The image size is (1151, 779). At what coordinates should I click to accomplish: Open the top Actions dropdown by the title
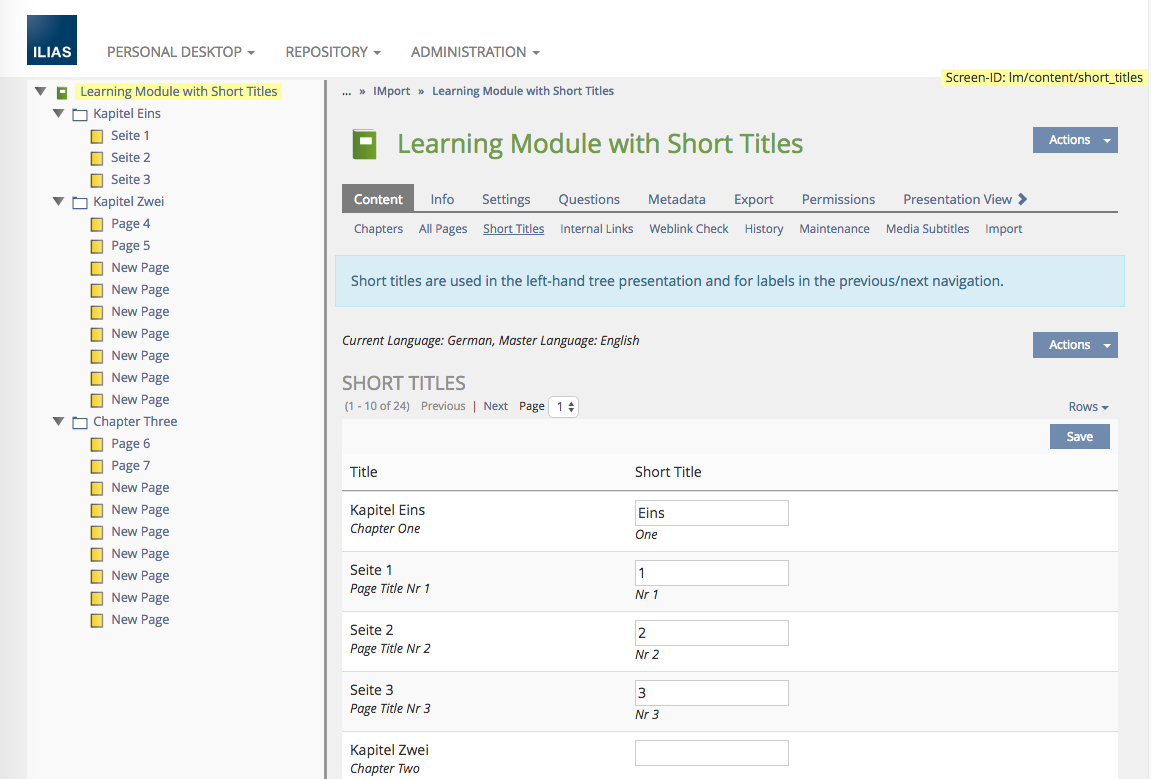click(1074, 140)
